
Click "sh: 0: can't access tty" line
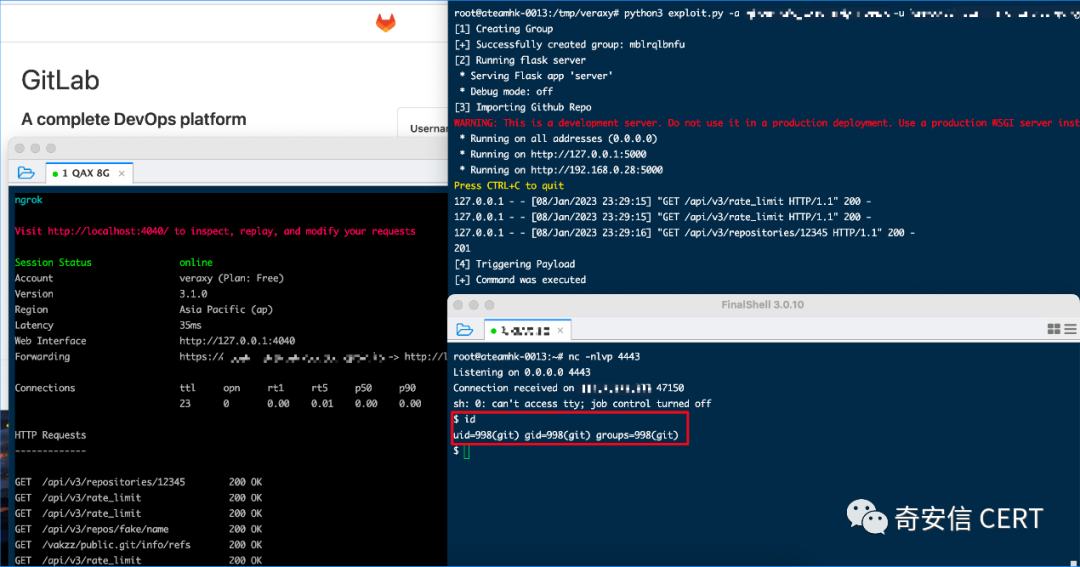point(583,404)
